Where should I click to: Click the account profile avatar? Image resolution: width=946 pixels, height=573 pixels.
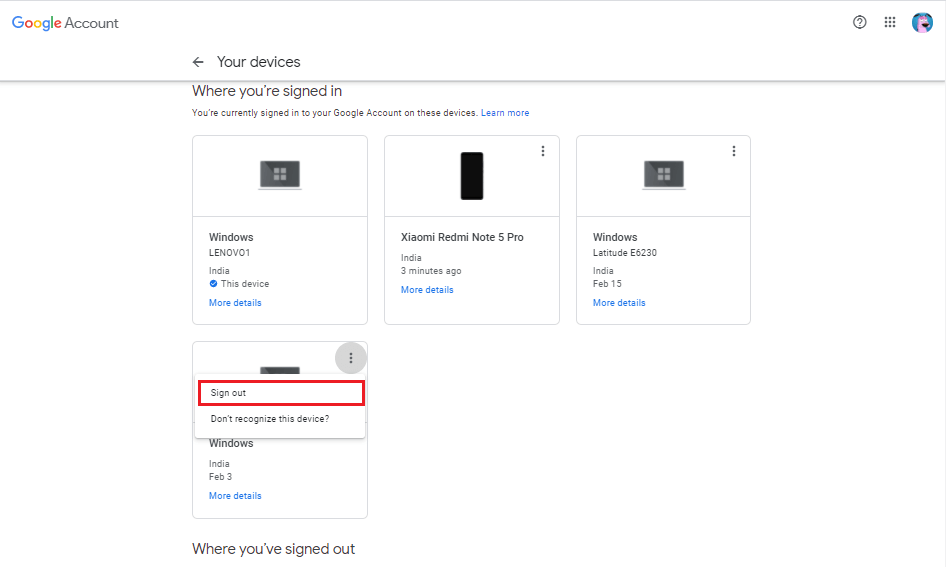click(922, 22)
